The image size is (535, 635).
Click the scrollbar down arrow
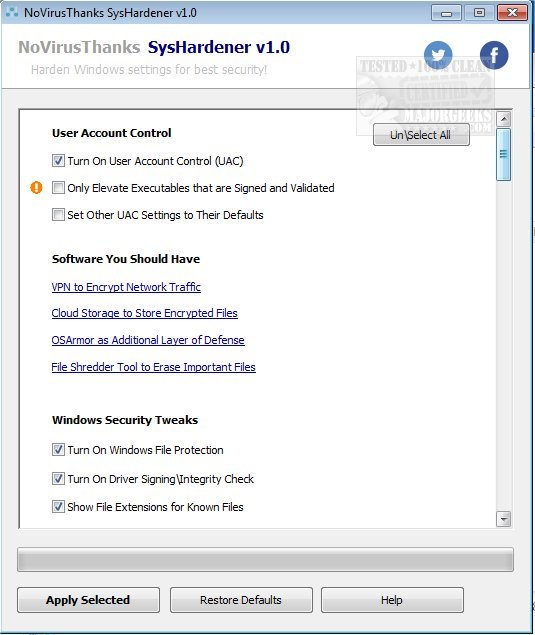(x=503, y=518)
